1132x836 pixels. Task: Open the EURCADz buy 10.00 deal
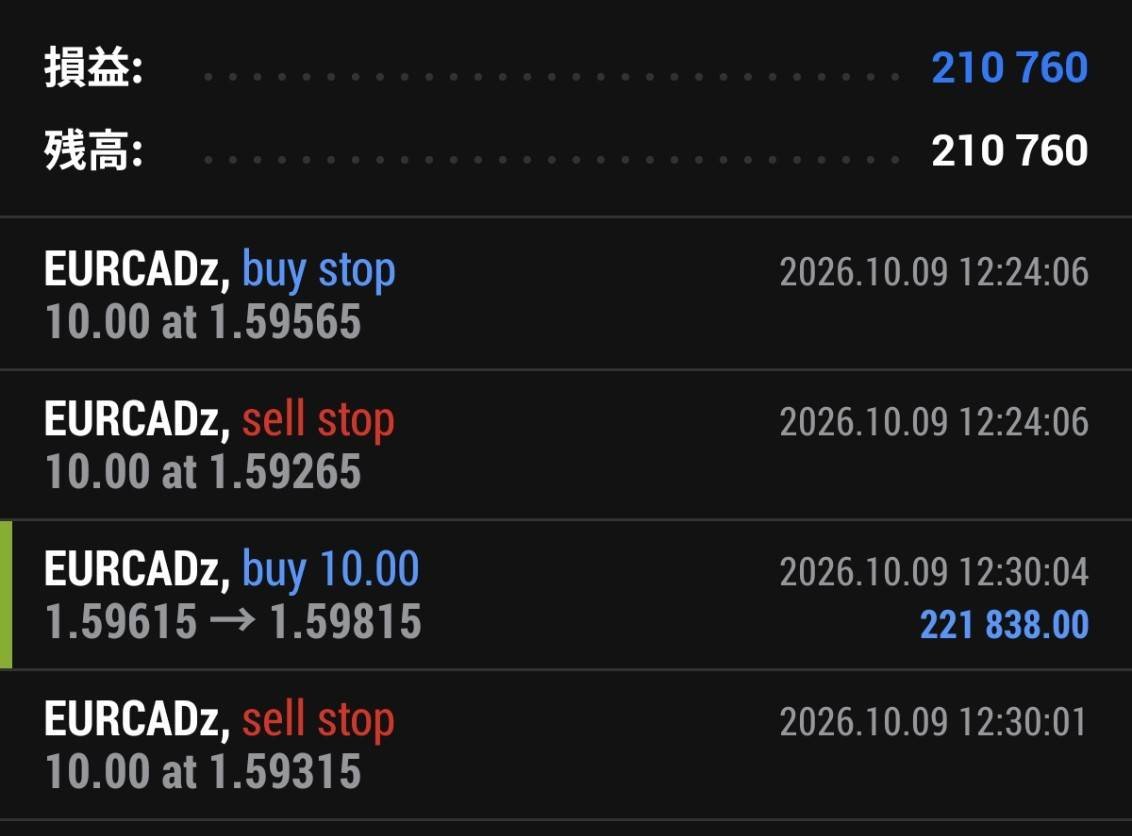coord(566,595)
